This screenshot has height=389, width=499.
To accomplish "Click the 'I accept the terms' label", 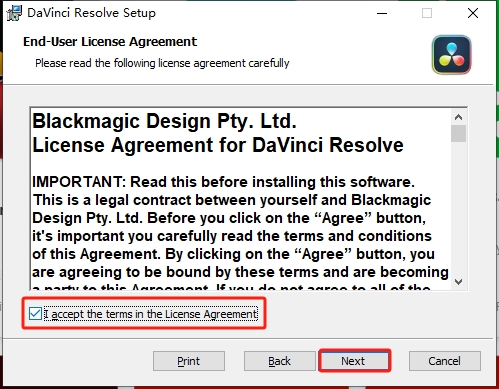I will pyautogui.click(x=151, y=314).
